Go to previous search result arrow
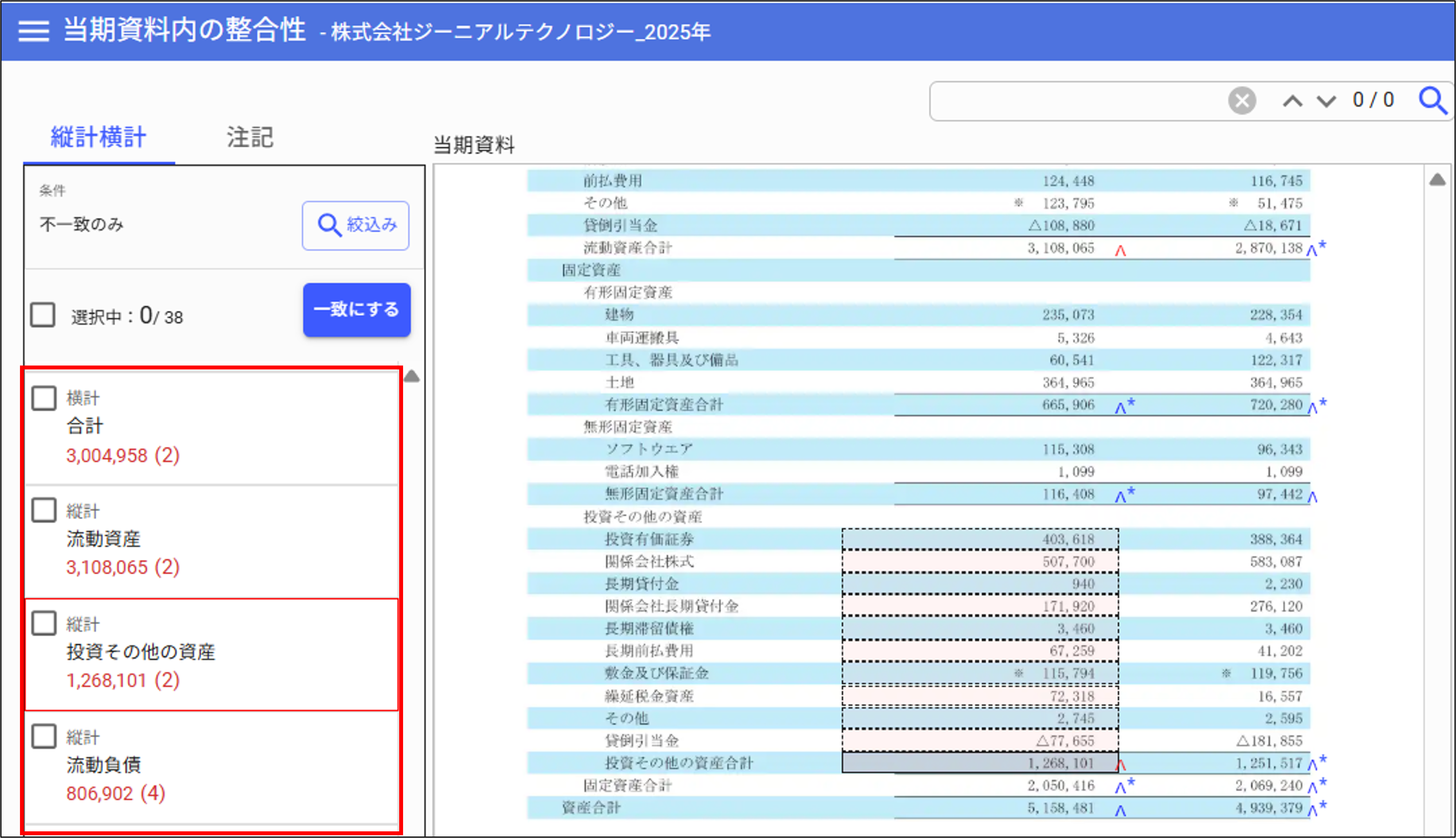1456x838 pixels. (1292, 101)
